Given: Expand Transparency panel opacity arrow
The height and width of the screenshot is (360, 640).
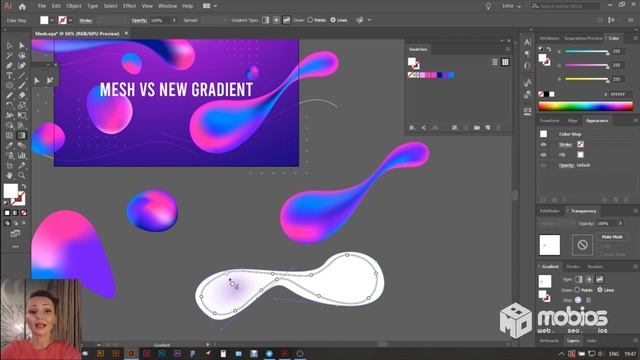Looking at the screenshot, I should [620, 223].
